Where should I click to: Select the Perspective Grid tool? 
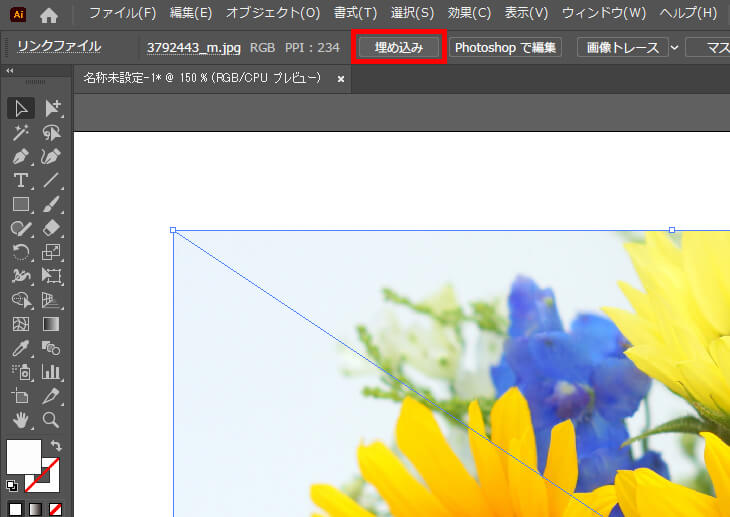click(52, 300)
